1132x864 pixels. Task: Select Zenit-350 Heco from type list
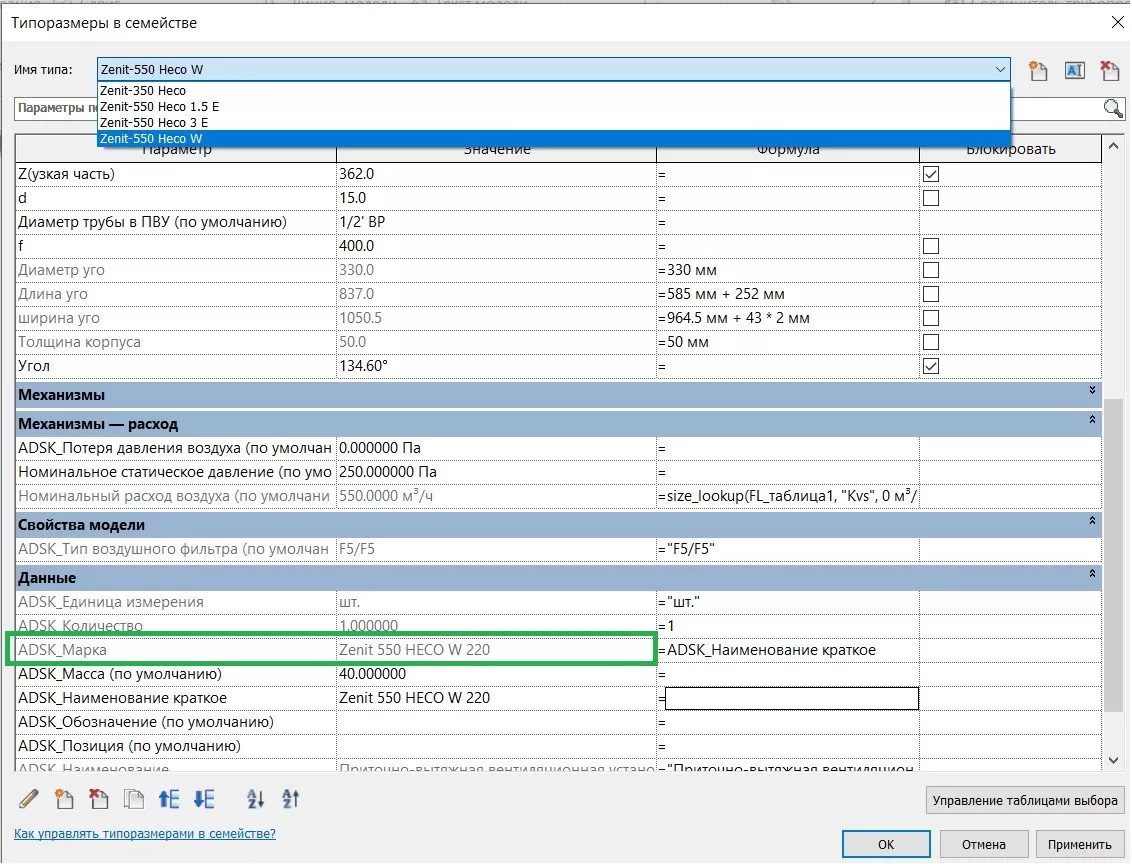click(x=143, y=91)
